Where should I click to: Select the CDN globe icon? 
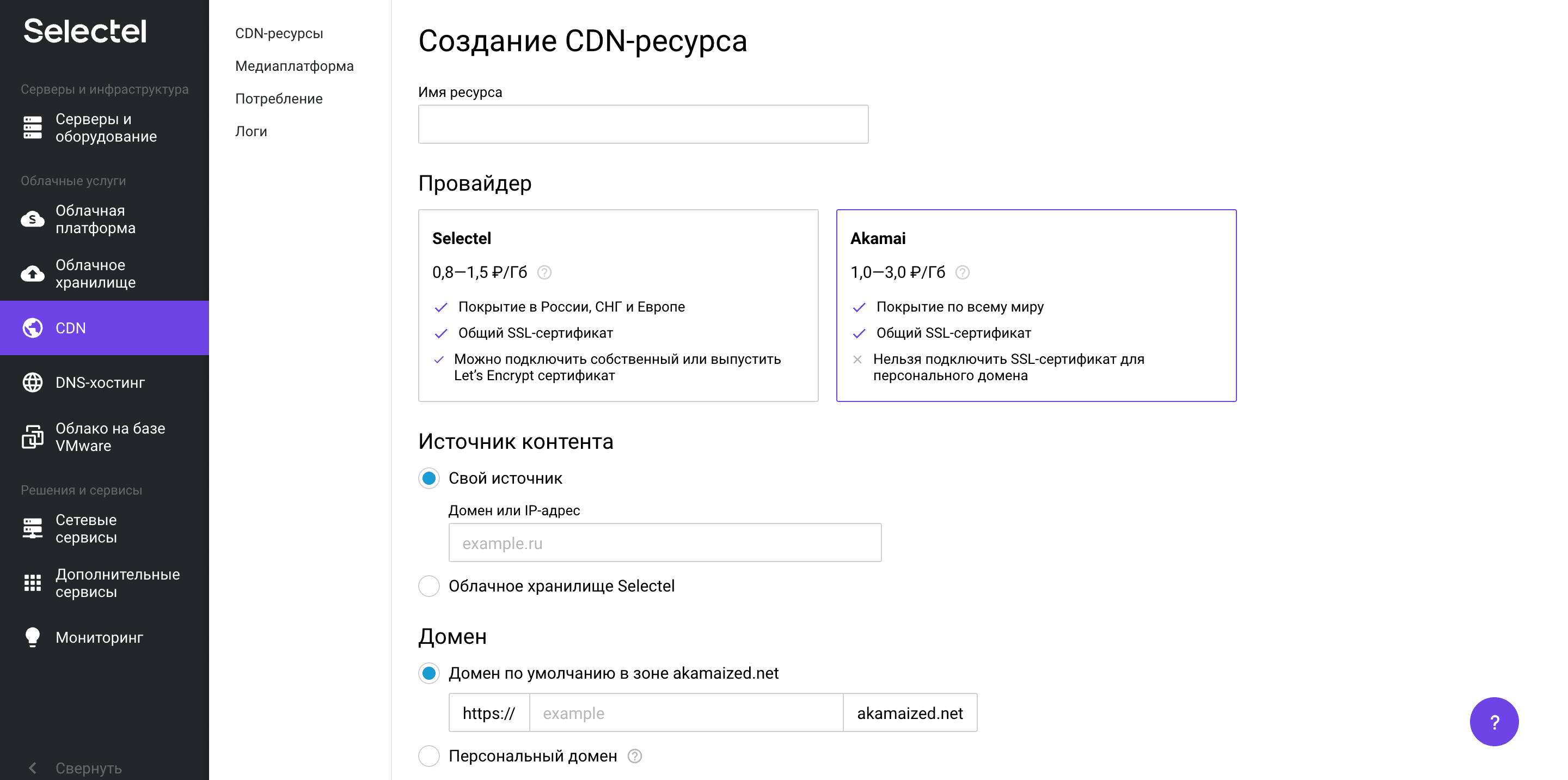(32, 328)
